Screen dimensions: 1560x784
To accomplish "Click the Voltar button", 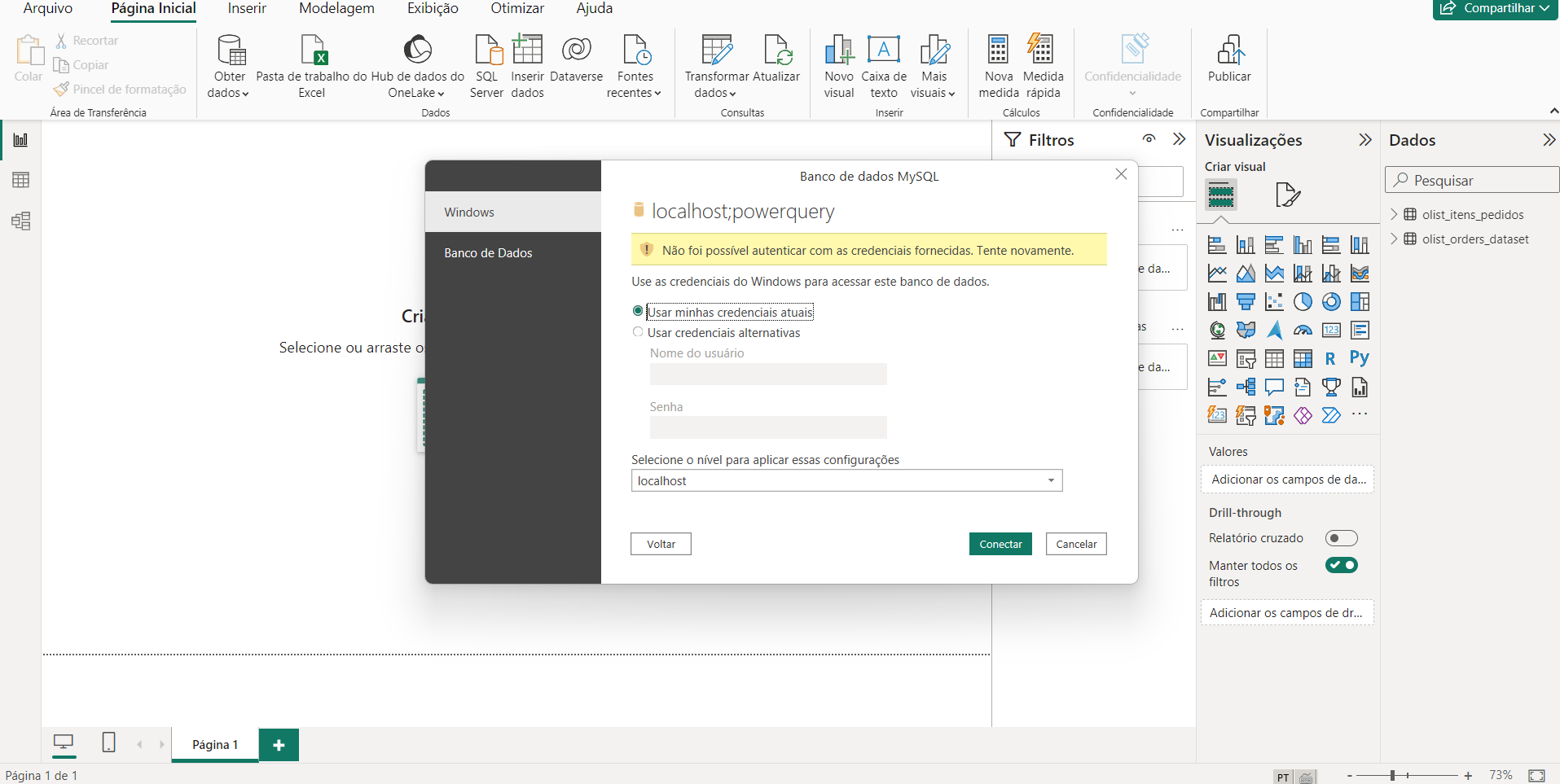I will point(661,544).
